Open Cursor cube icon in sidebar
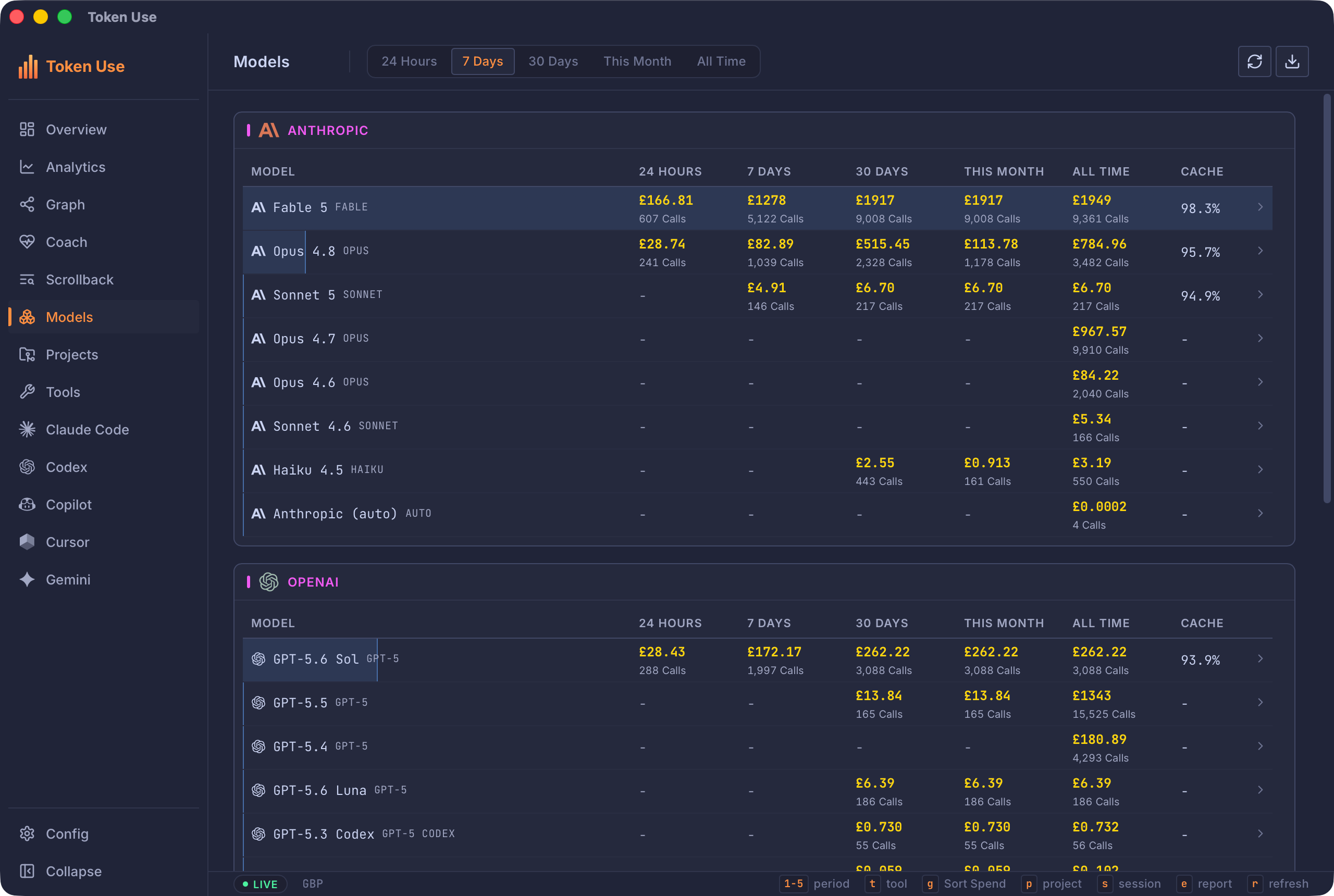 click(x=27, y=542)
